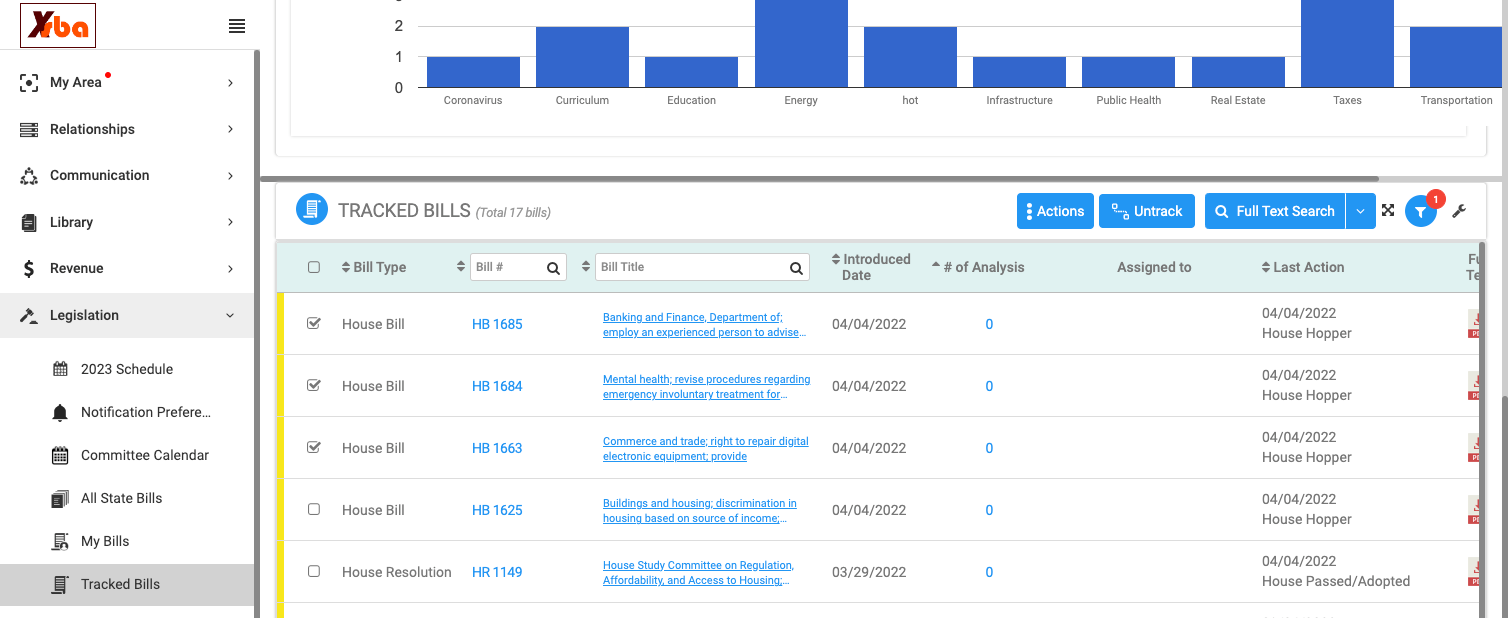
Task: Focus the Bill # search field
Action: coord(518,267)
